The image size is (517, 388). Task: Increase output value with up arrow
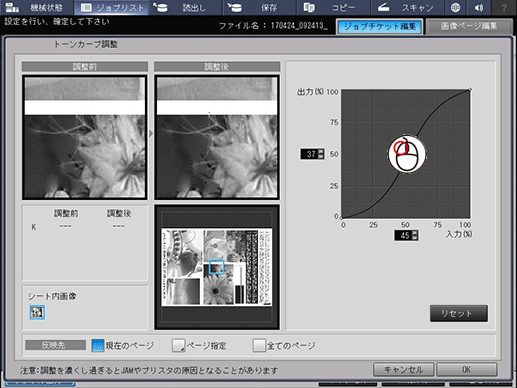pos(321,151)
